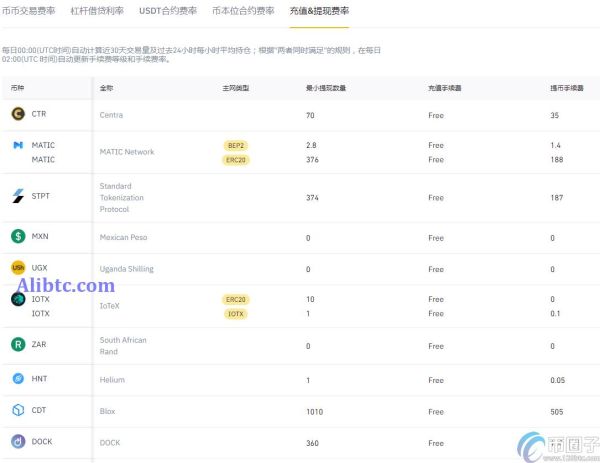Click the MATIC coin icon
The image size is (600, 463).
coord(18,145)
